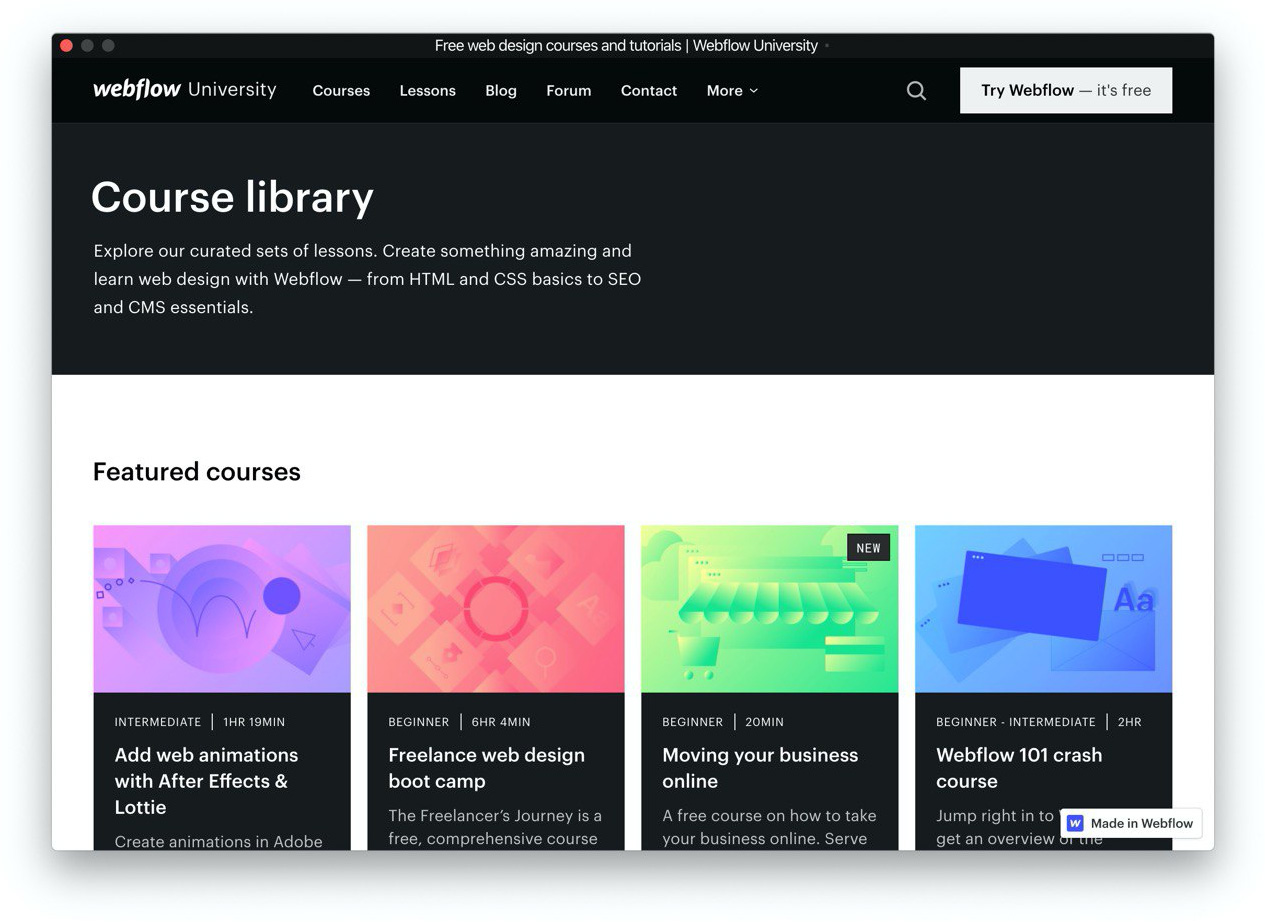Select Contact in the navigation bar
Viewport: 1265px width, 922px height.
click(649, 91)
